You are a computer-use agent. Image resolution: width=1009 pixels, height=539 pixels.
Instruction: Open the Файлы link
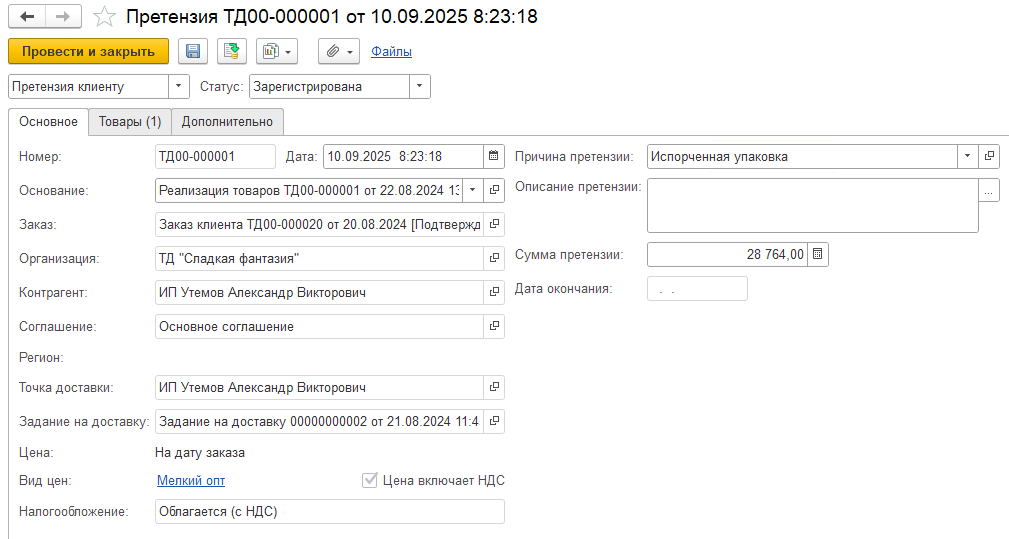[x=391, y=51]
